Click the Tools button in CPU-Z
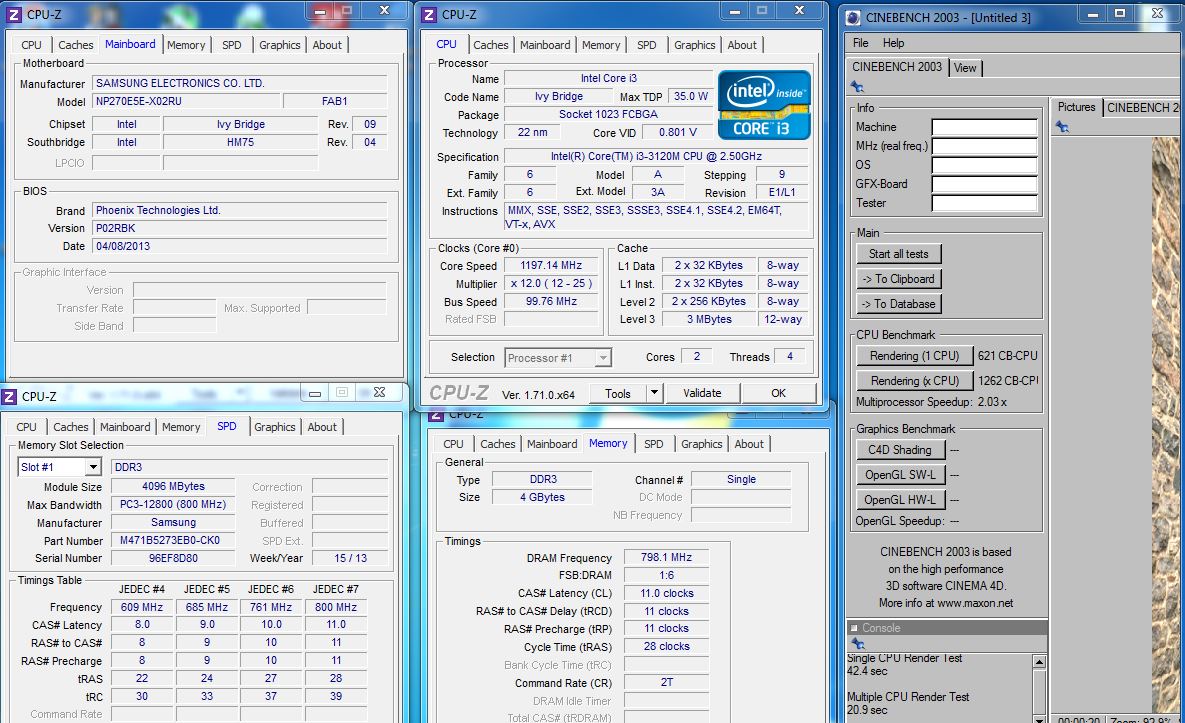 (x=617, y=393)
